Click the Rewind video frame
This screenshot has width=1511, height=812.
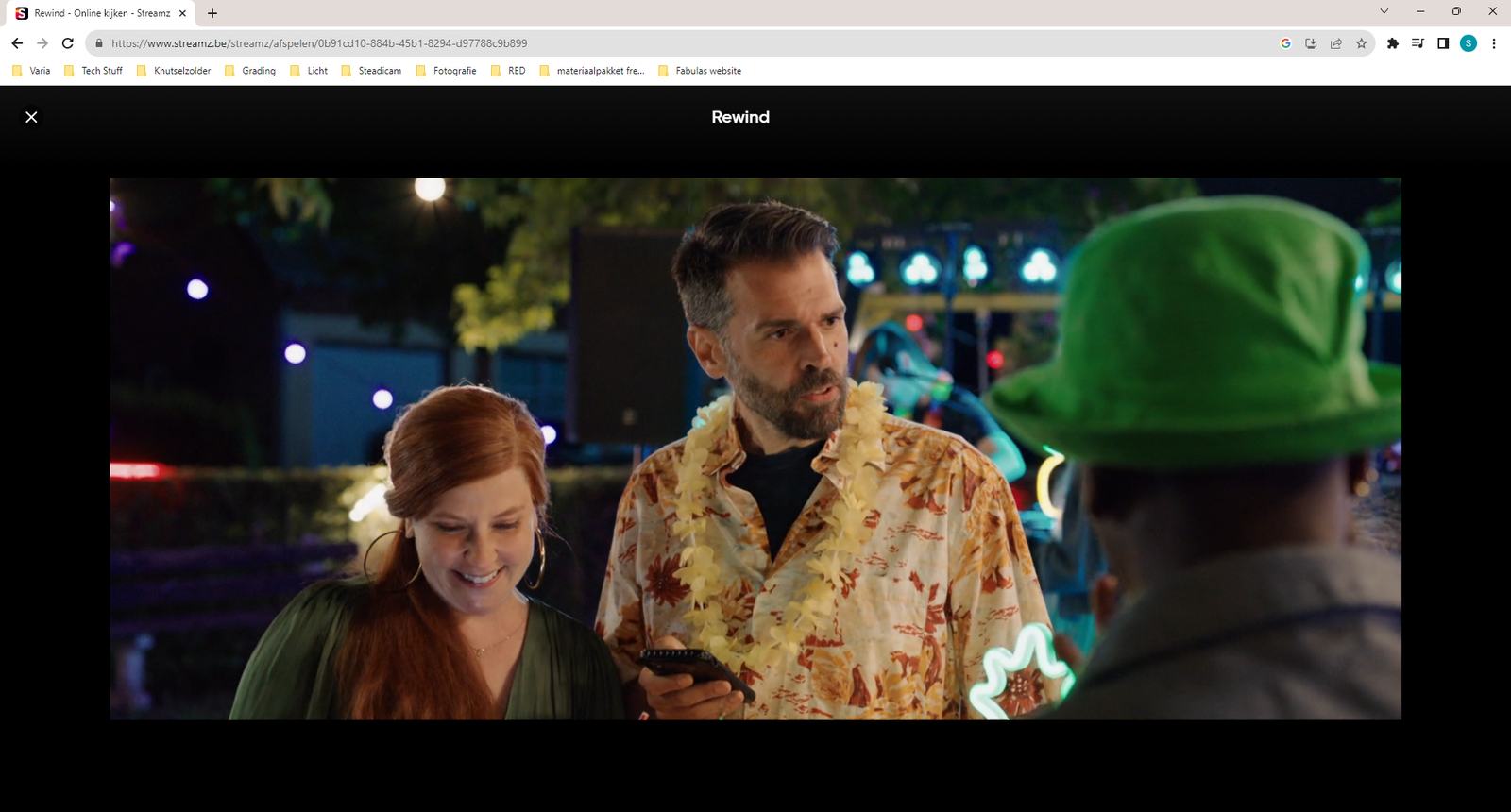pyautogui.click(x=755, y=448)
